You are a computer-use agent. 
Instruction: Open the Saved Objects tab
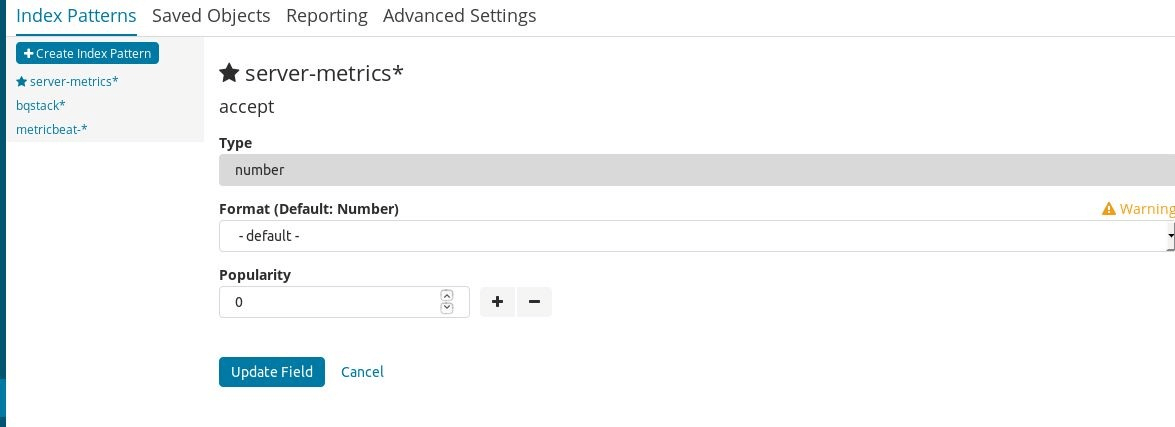(211, 16)
